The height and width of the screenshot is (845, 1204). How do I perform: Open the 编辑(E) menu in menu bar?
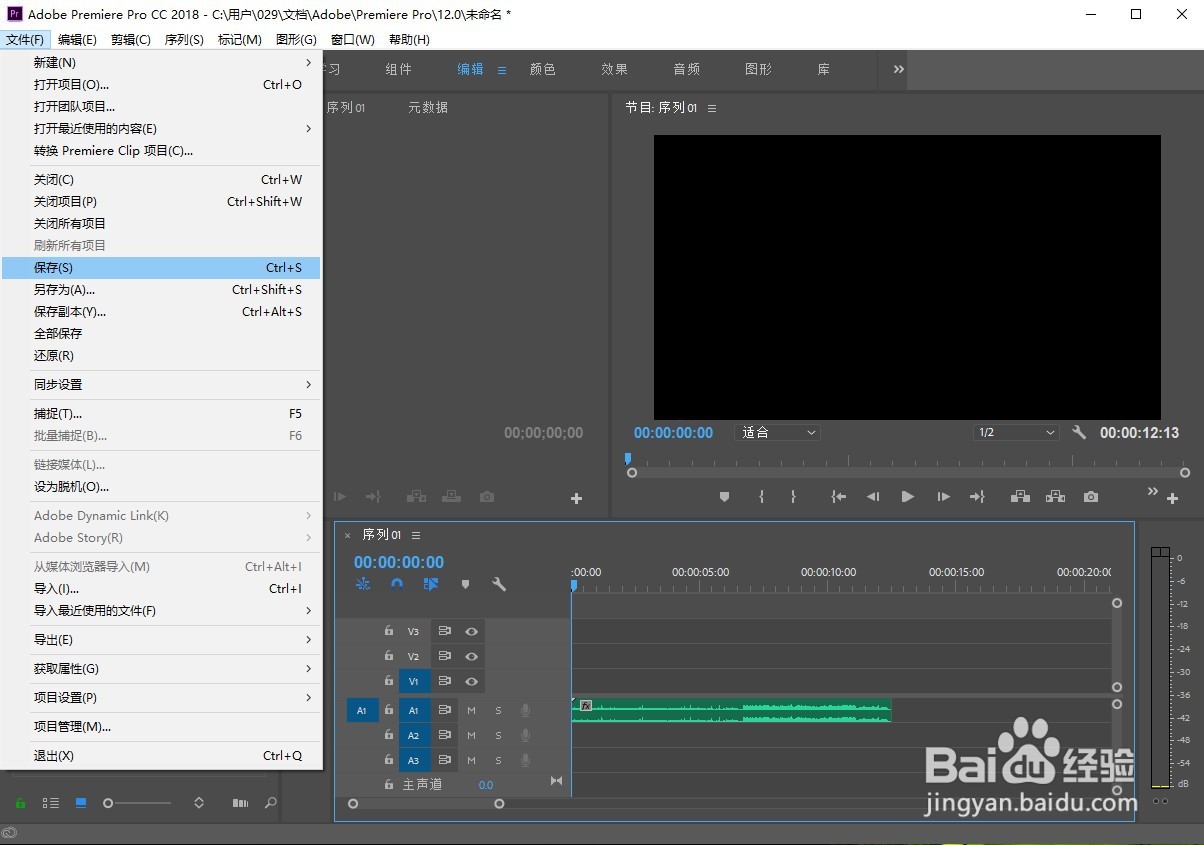click(x=77, y=39)
